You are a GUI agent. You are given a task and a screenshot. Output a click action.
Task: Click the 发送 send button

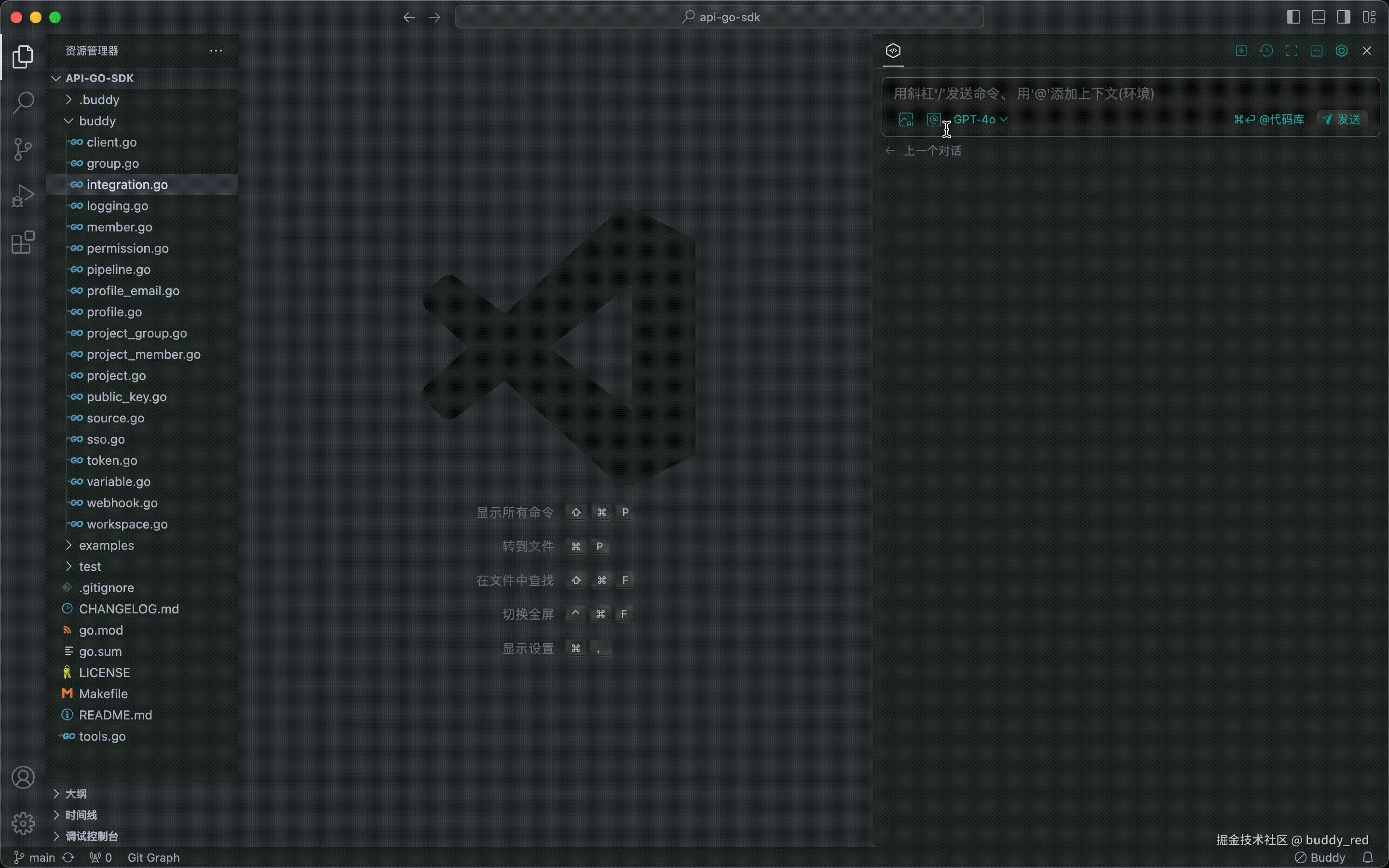1341,120
